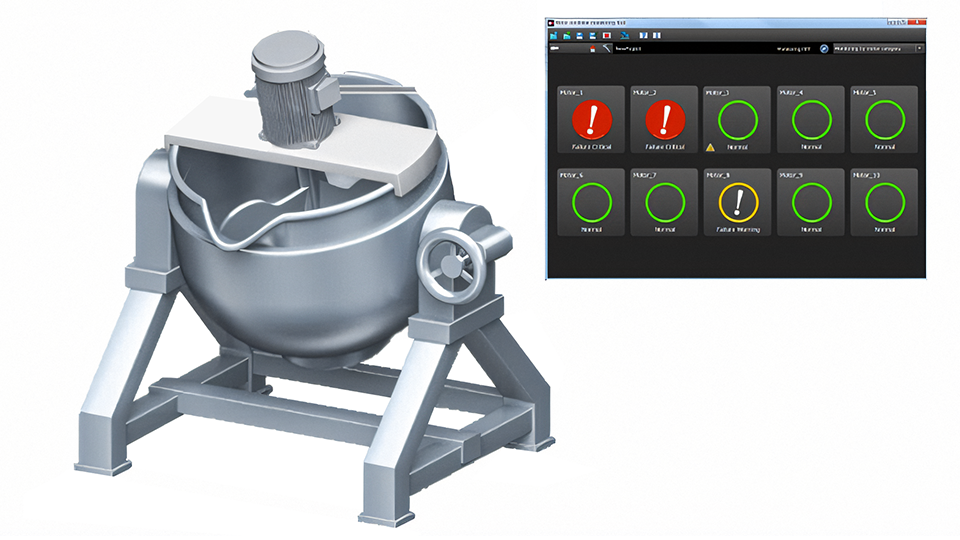Click the green status ring on Motor_5
This screenshot has height=540, width=960.
(885, 120)
